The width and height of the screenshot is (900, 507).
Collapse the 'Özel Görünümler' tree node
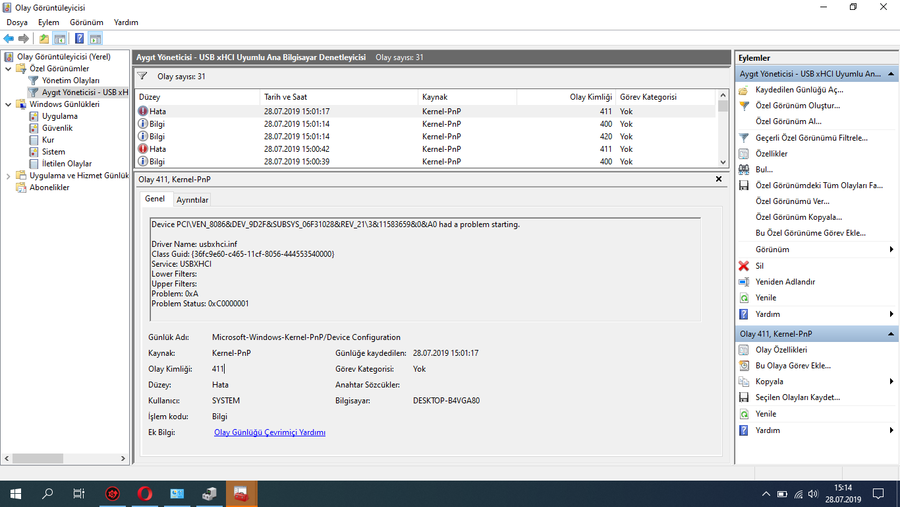click(x=9, y=69)
